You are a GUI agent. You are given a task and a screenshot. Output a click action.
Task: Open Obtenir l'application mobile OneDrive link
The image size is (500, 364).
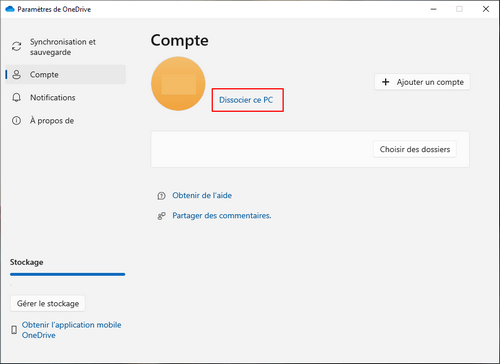pyautogui.click(x=71, y=330)
